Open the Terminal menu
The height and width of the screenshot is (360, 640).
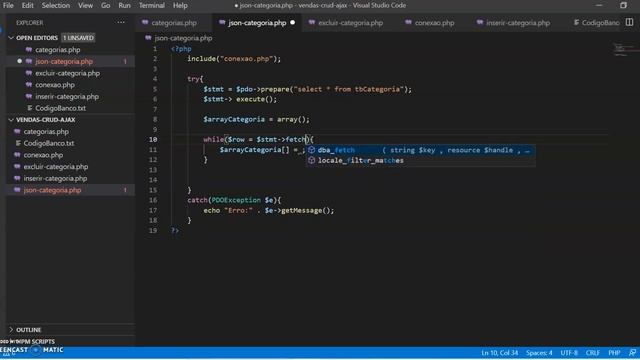151,5
